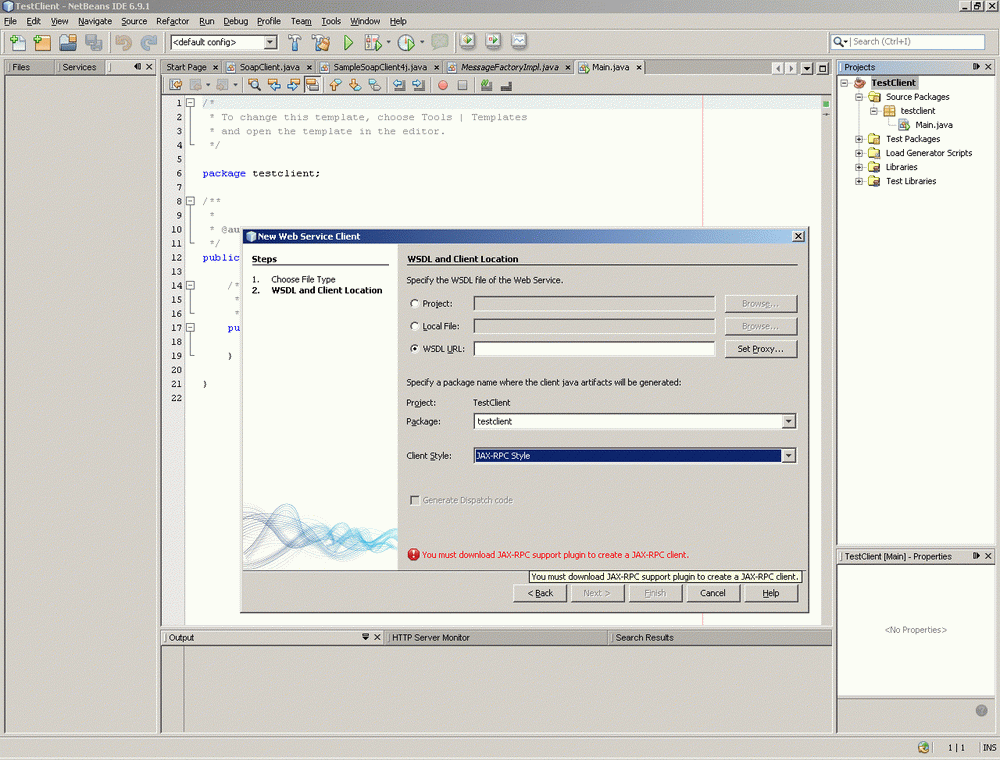The height and width of the screenshot is (760, 1000).
Task: Click the WSDL URL text field
Action: click(x=594, y=349)
